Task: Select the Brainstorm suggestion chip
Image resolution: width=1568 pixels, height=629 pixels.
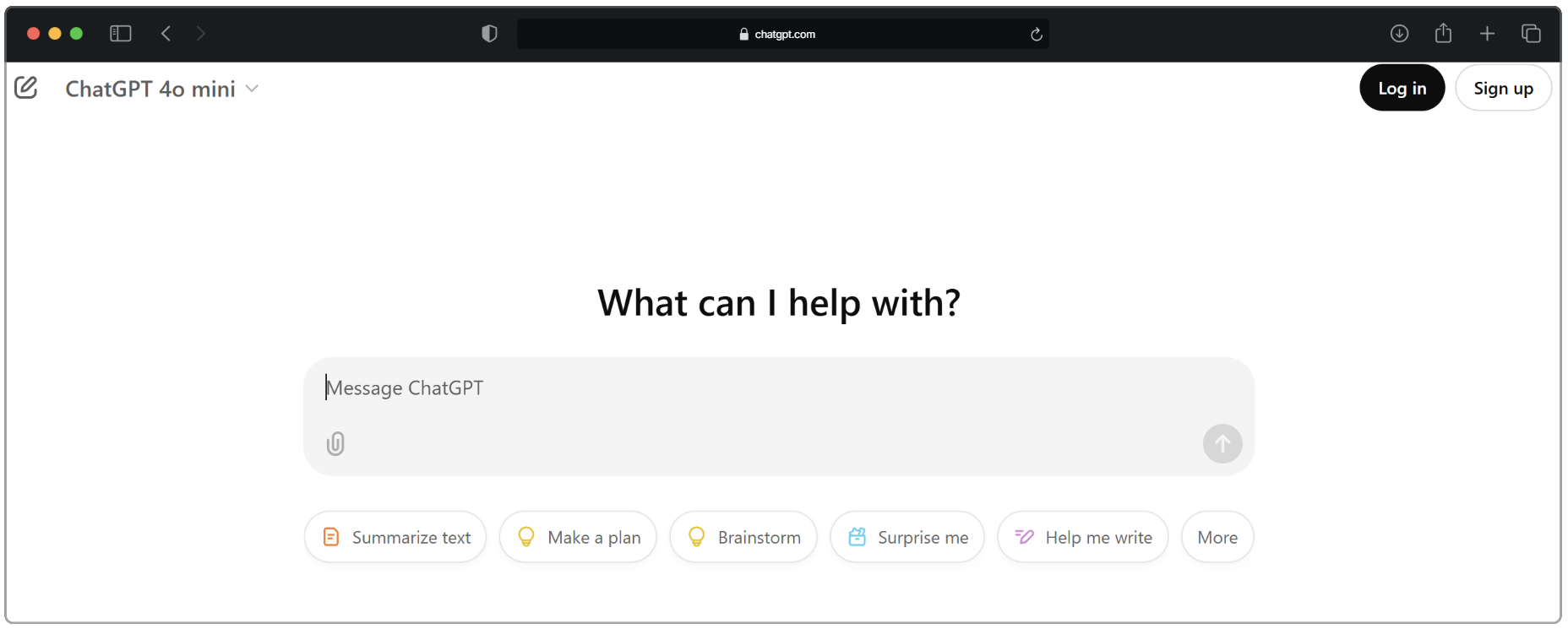Action: pos(743,537)
